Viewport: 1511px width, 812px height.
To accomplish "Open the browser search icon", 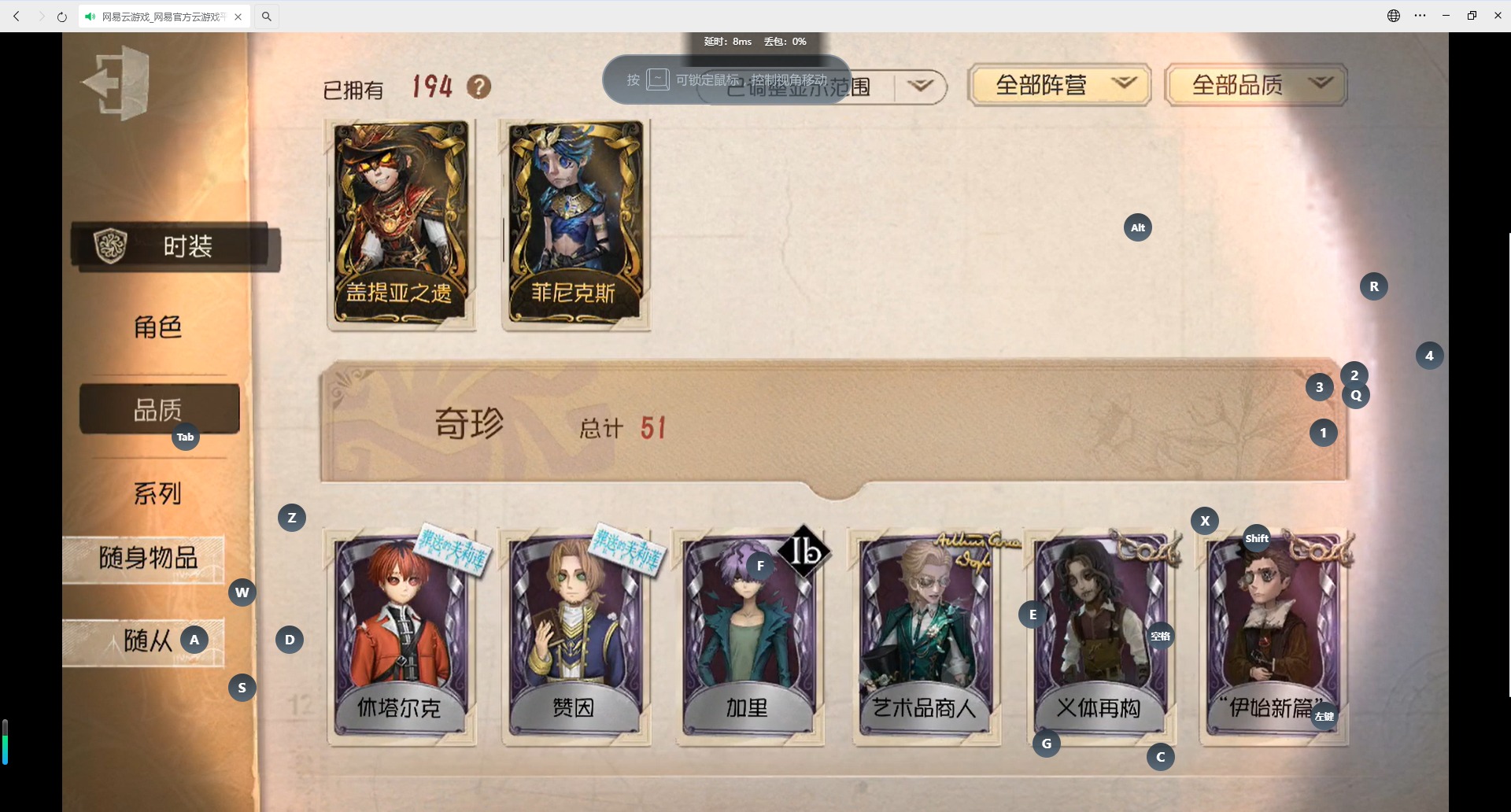I will [x=267, y=17].
